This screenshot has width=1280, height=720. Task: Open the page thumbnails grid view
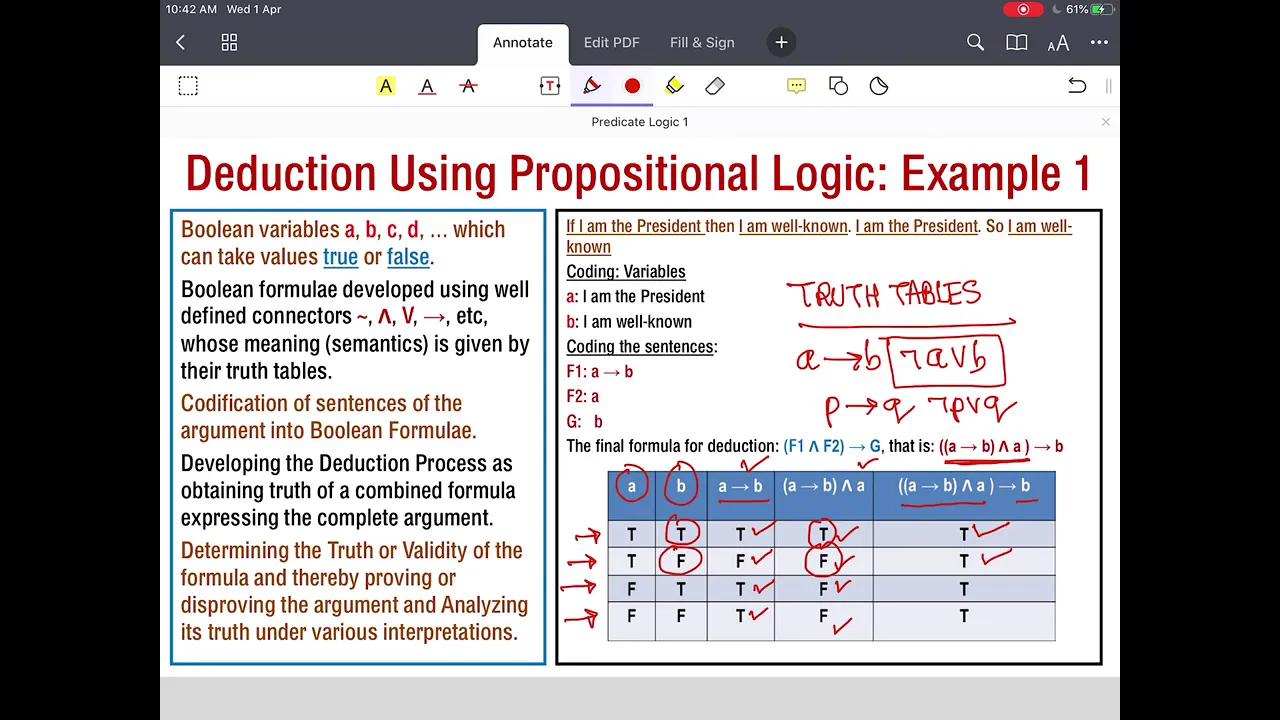[x=229, y=42]
